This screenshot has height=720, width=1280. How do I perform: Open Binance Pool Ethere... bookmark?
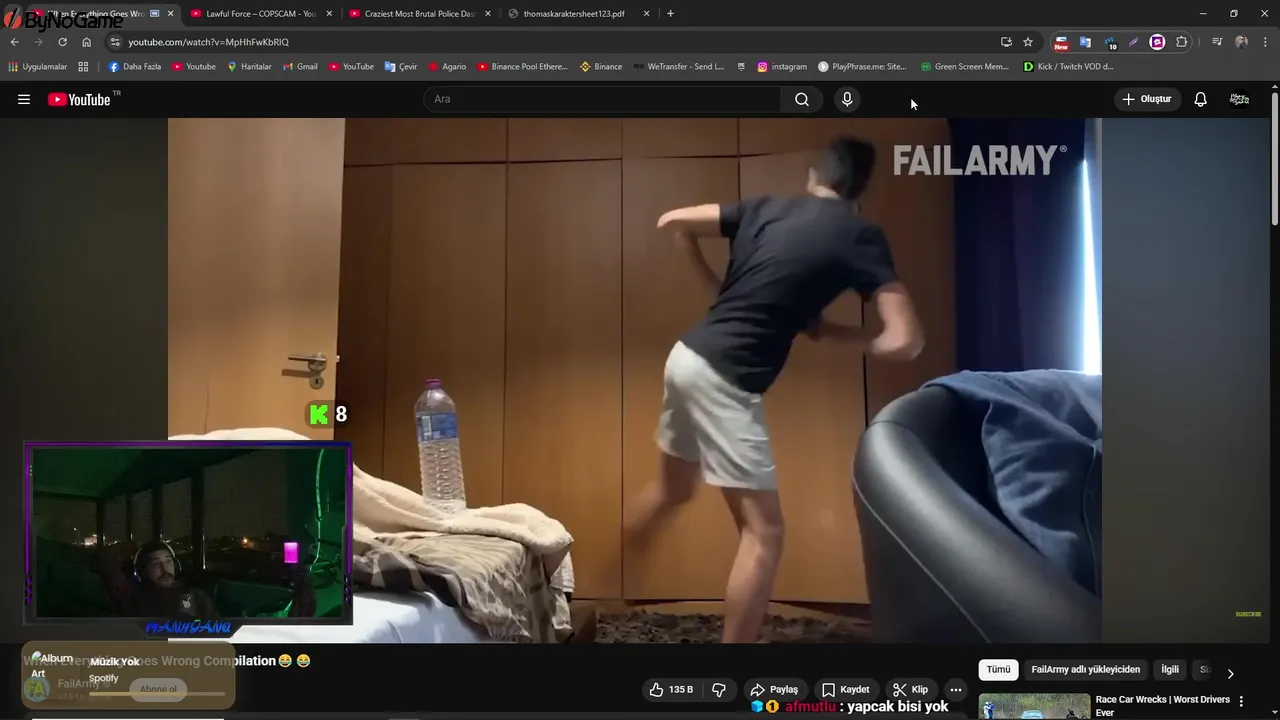pos(521,67)
